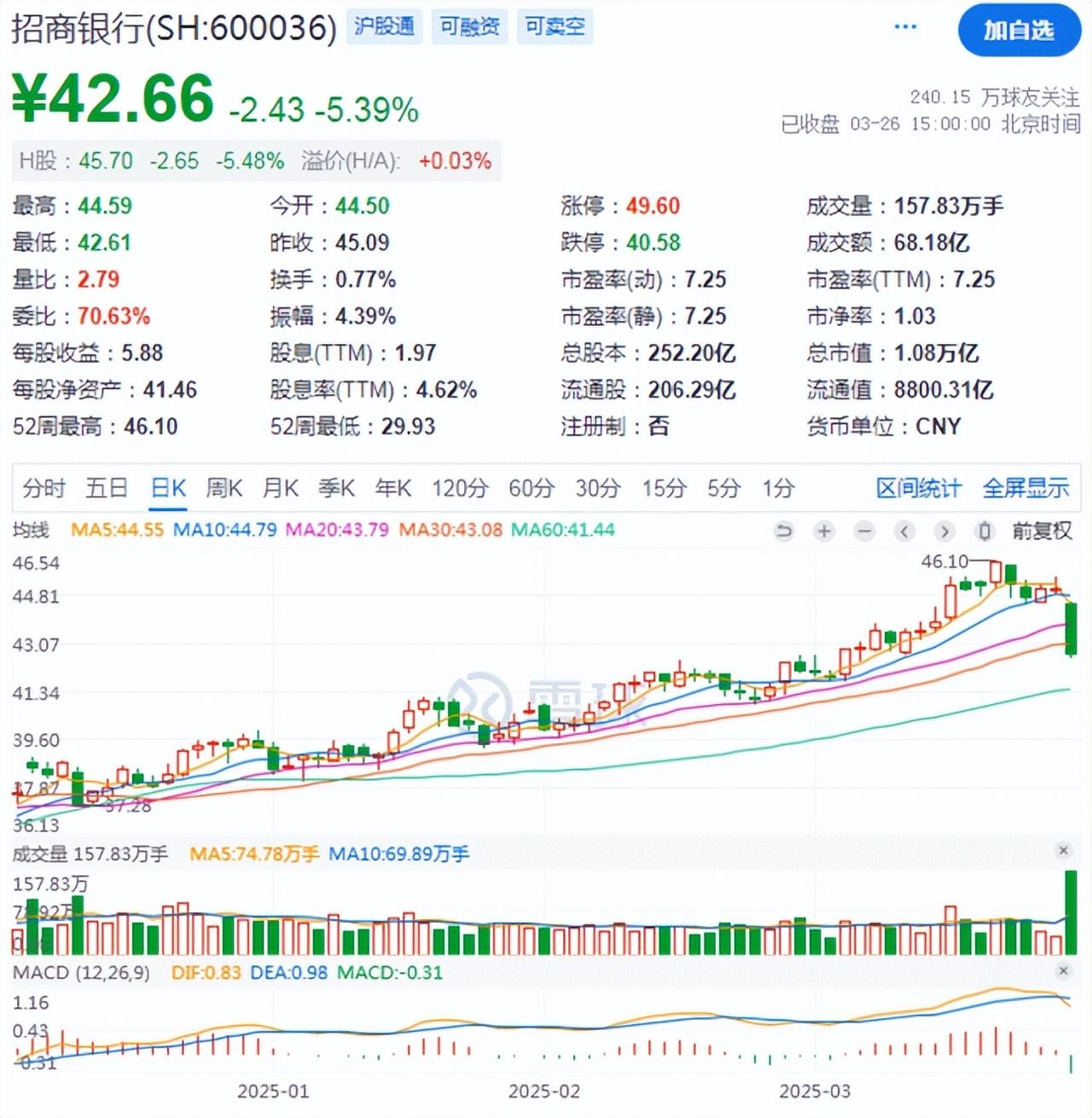
Task: Click the 240.15 万球友关注 follower count
Action: coord(995,97)
